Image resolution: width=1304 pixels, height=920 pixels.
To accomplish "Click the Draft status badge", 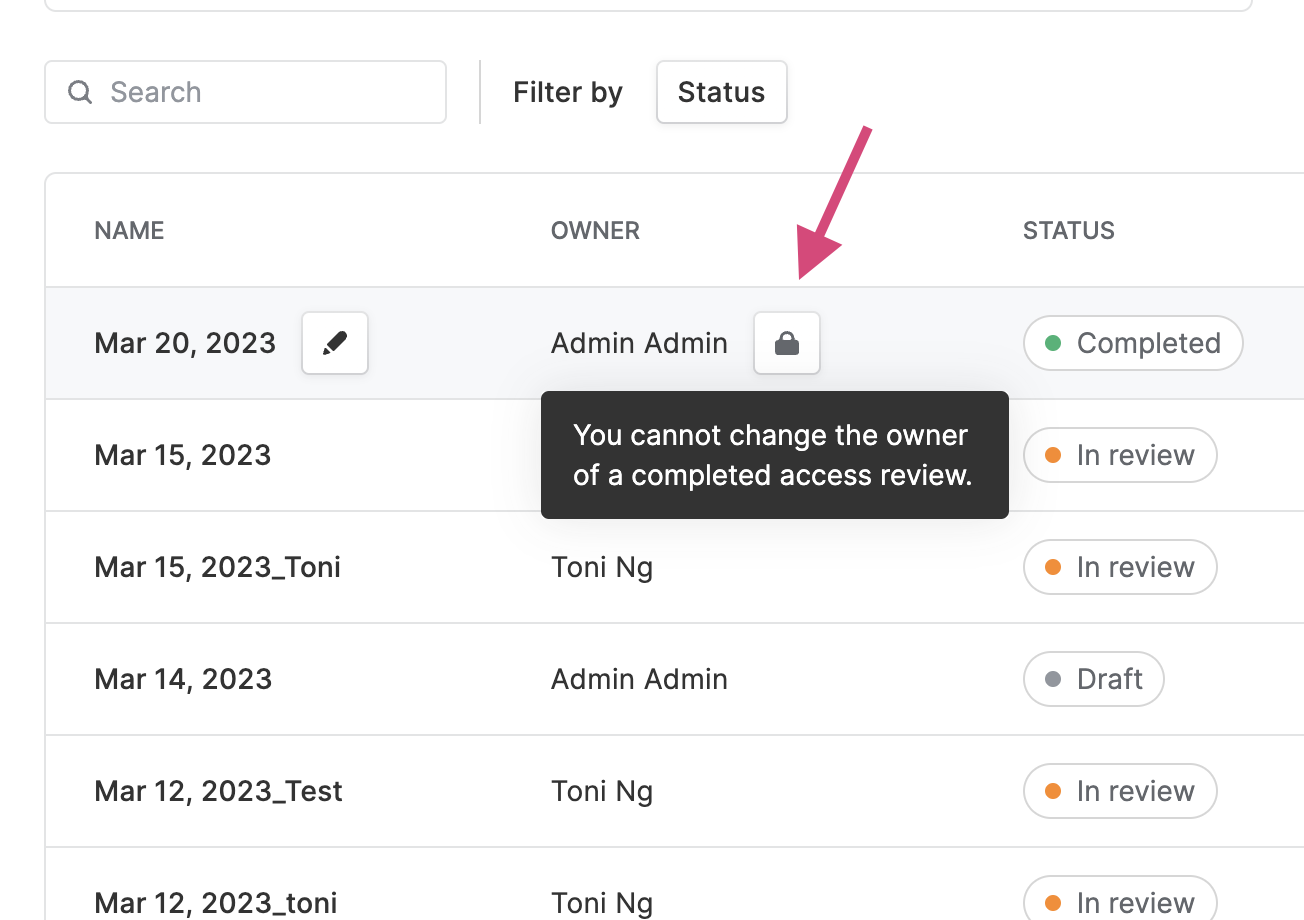I will pos(1094,679).
